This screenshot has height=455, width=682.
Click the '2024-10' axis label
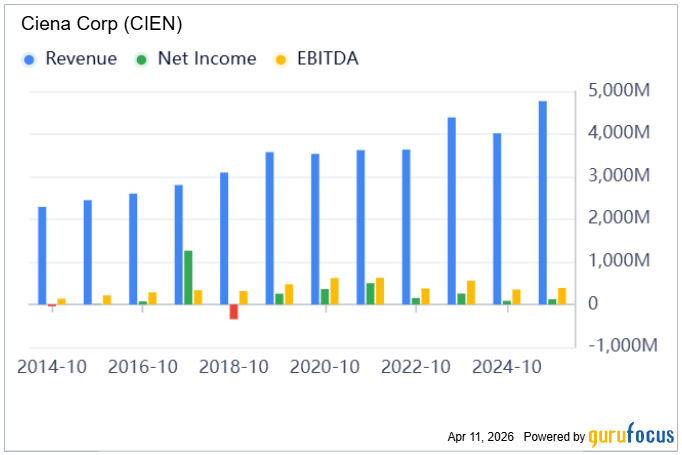coord(507,367)
